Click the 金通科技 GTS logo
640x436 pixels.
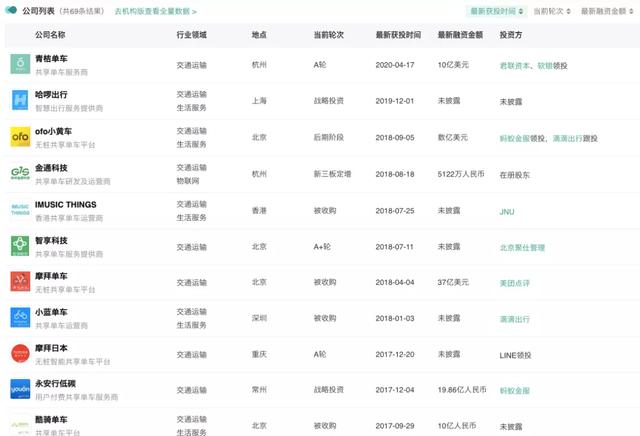click(20, 173)
